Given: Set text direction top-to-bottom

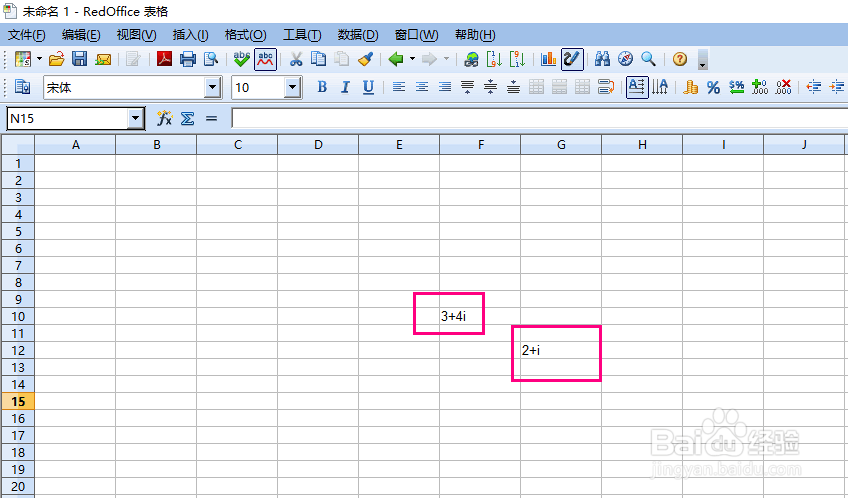Looking at the screenshot, I should [x=660, y=87].
